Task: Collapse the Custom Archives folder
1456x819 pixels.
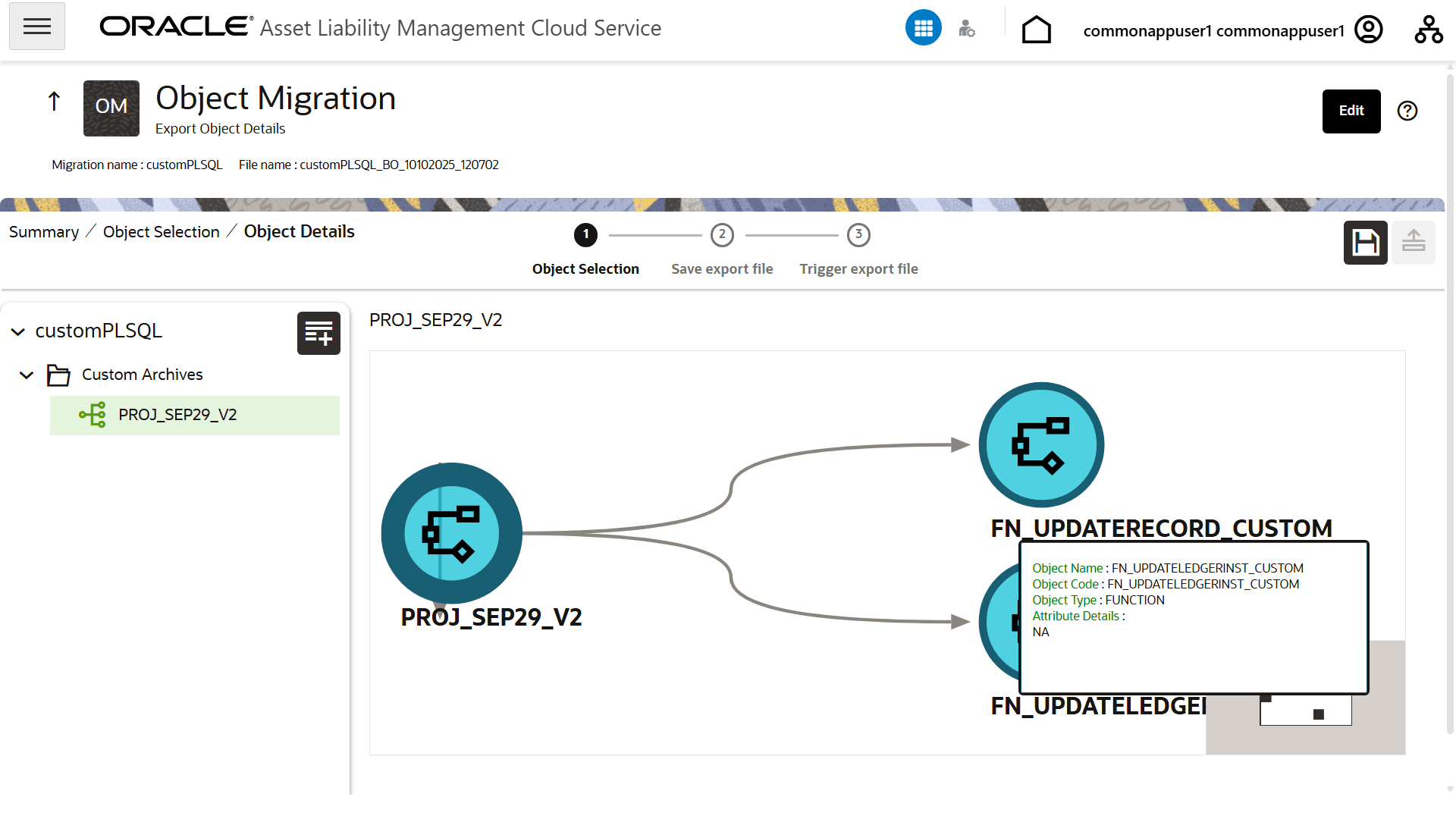Action: pos(27,375)
